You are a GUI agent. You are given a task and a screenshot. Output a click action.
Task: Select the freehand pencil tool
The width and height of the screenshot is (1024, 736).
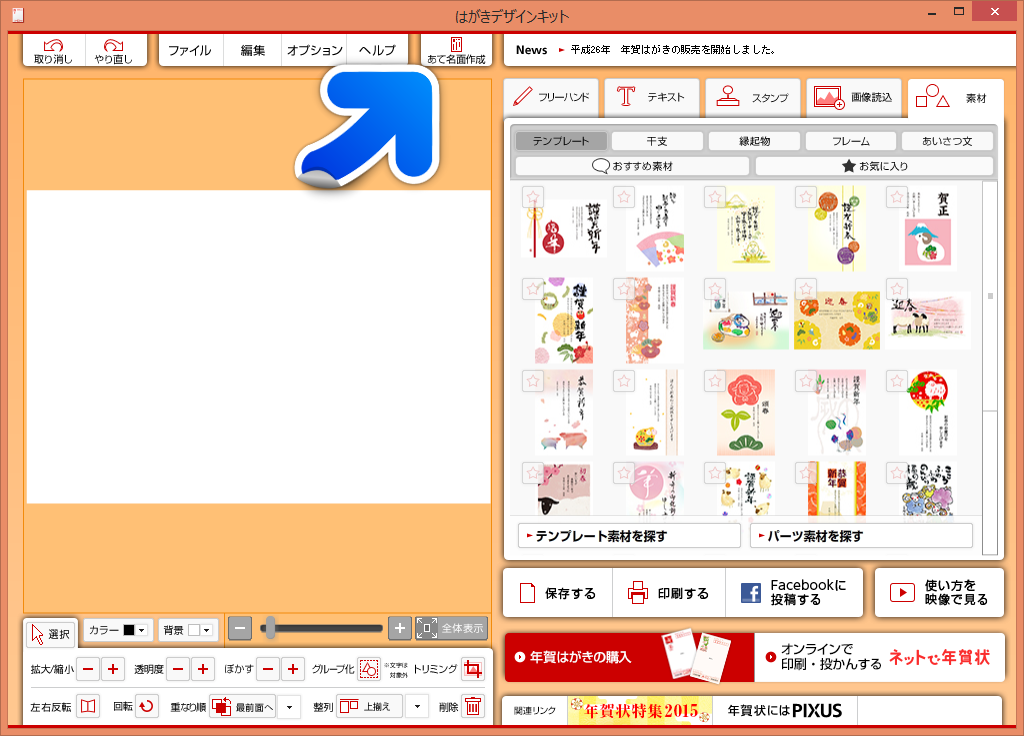tap(551, 98)
